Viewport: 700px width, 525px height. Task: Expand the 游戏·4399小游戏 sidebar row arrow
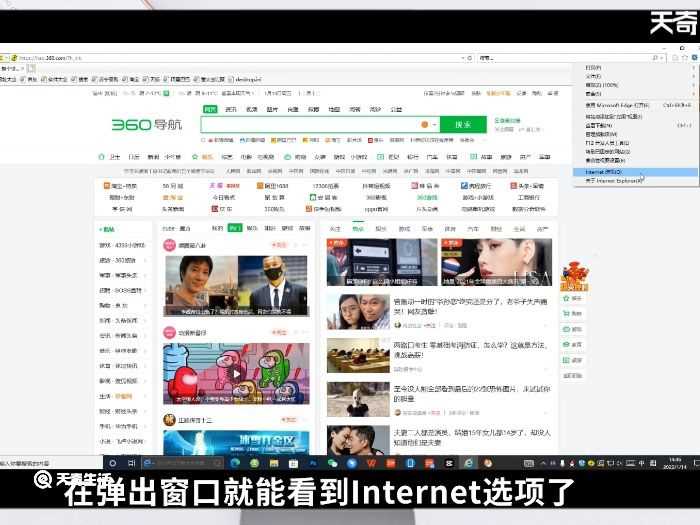click(x=146, y=245)
